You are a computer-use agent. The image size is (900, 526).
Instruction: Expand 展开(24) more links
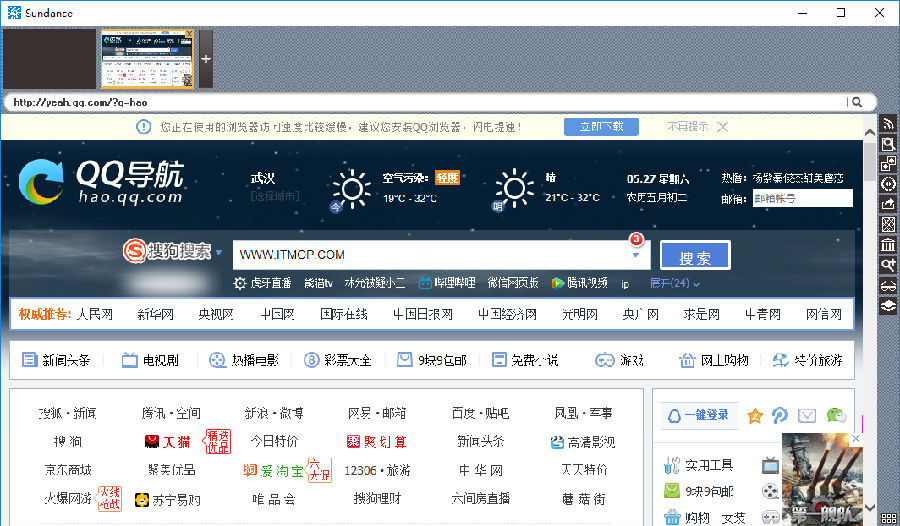674,283
